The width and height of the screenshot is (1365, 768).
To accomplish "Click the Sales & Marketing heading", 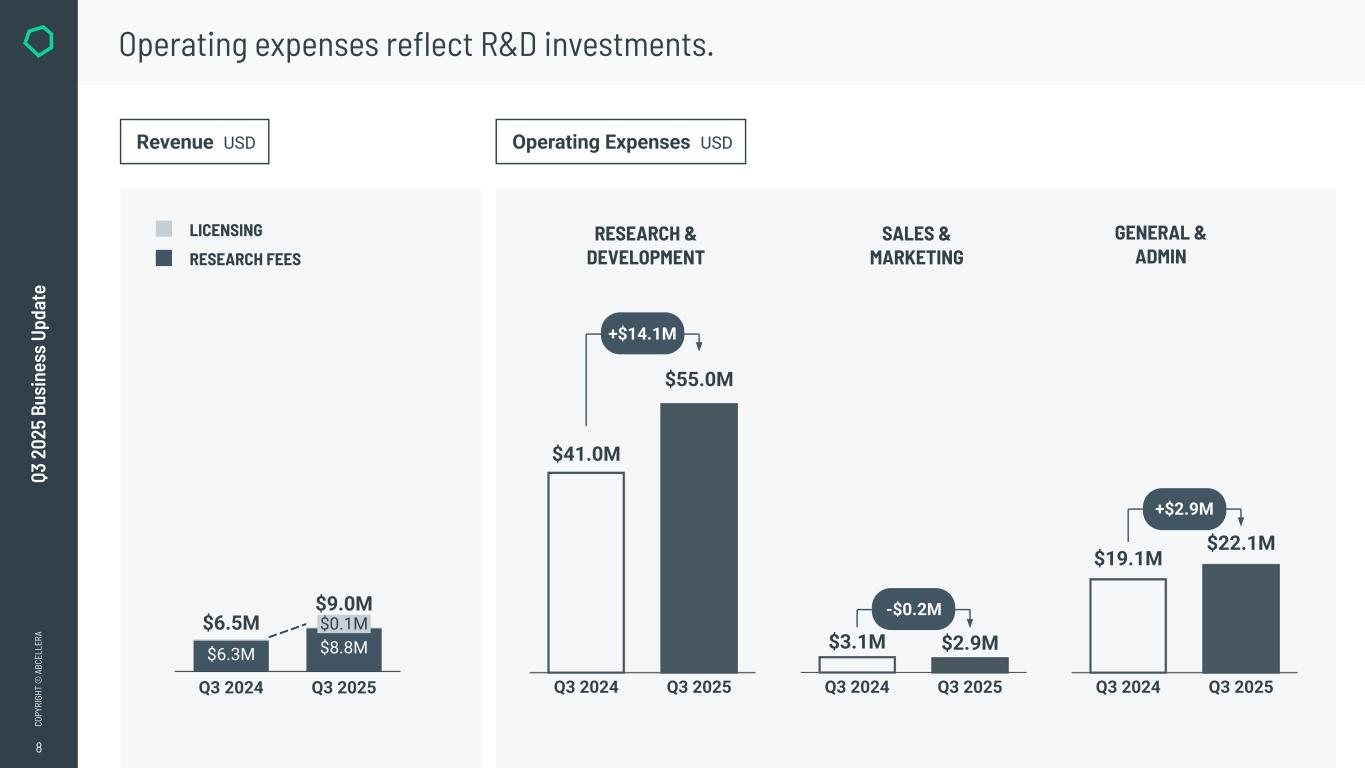I will [x=916, y=246].
